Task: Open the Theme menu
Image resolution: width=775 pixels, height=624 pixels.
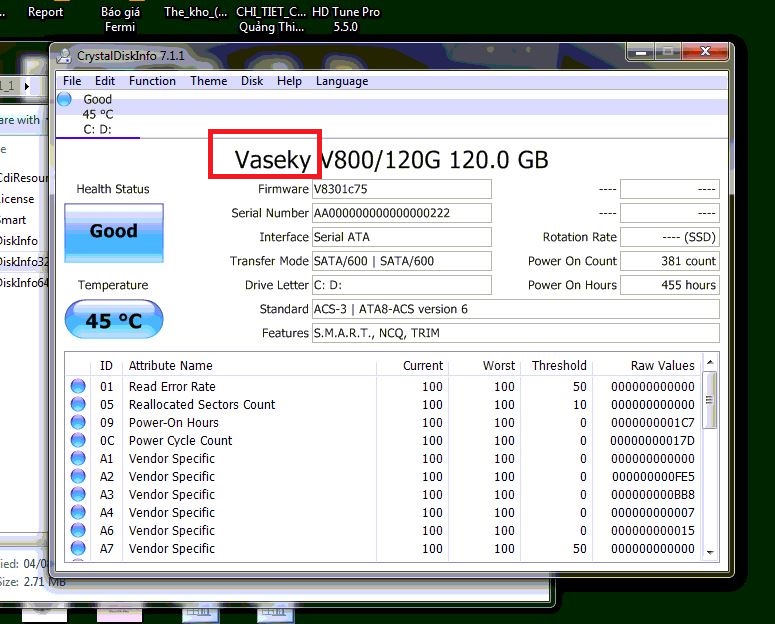Action: (209, 81)
